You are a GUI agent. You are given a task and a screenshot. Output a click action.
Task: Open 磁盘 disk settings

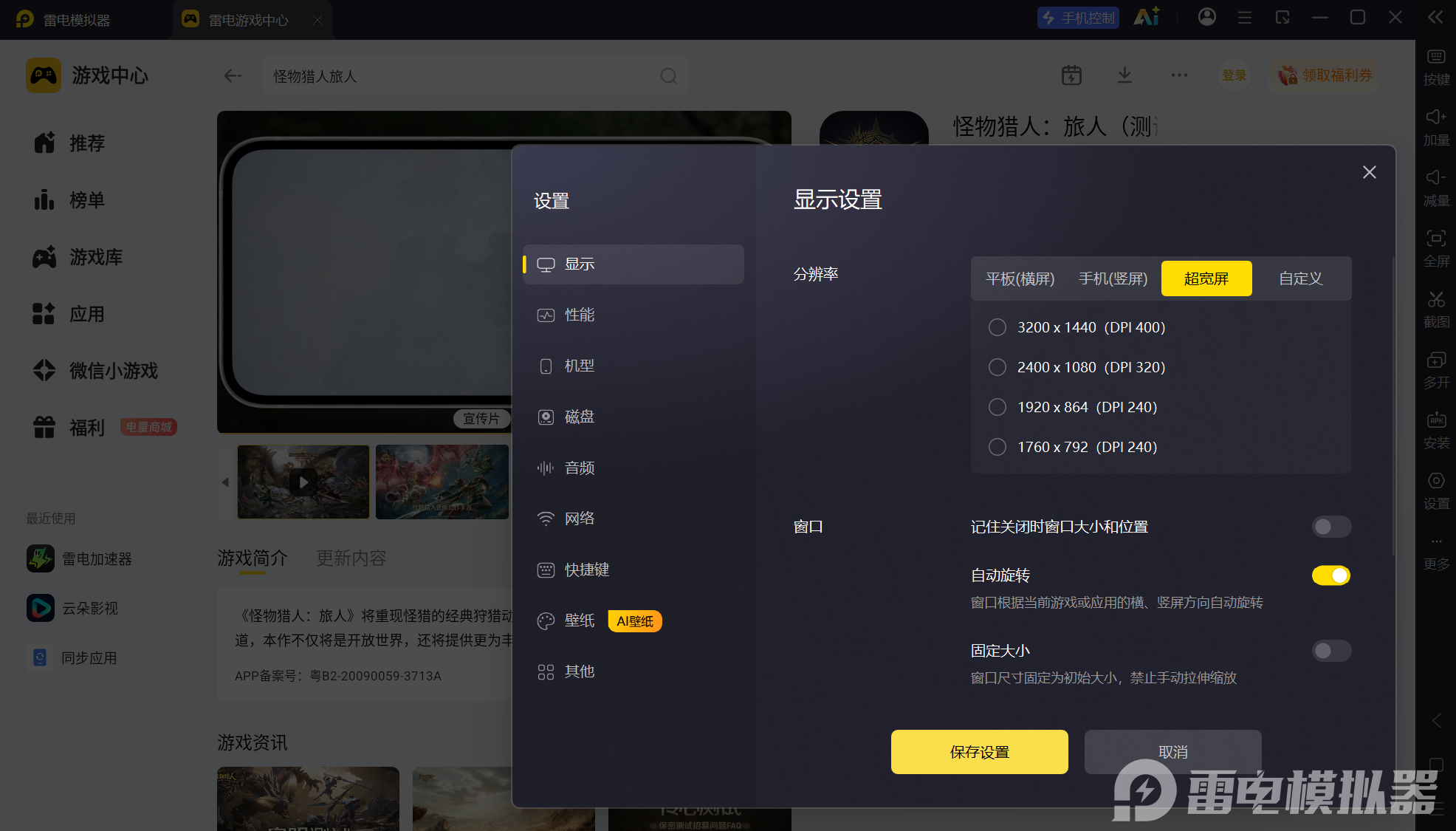tap(633, 417)
